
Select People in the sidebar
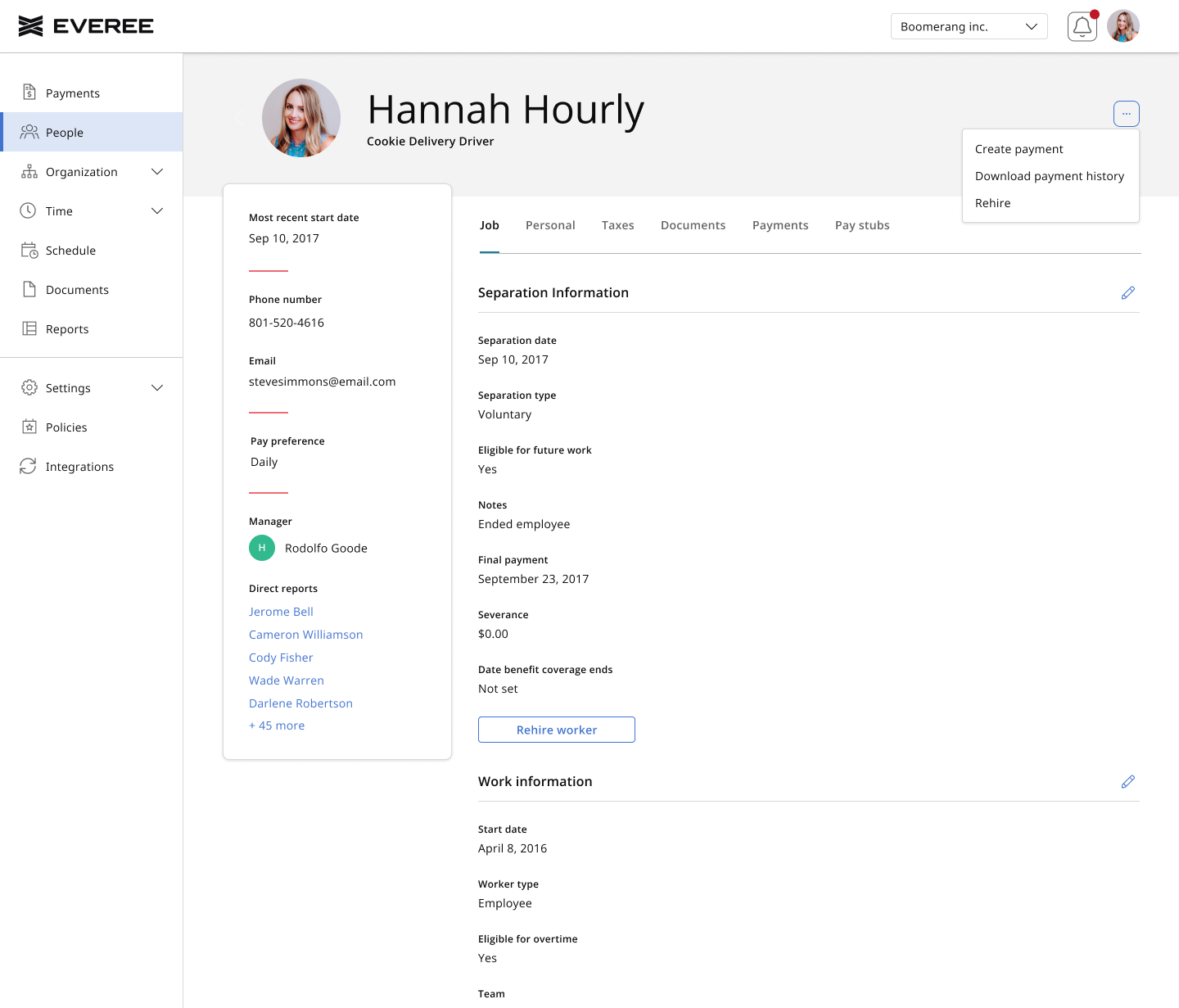coord(91,132)
